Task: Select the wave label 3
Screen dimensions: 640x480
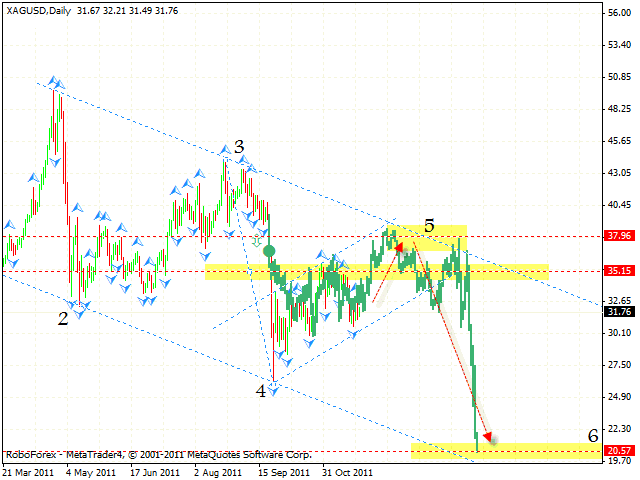Action: pos(239,147)
